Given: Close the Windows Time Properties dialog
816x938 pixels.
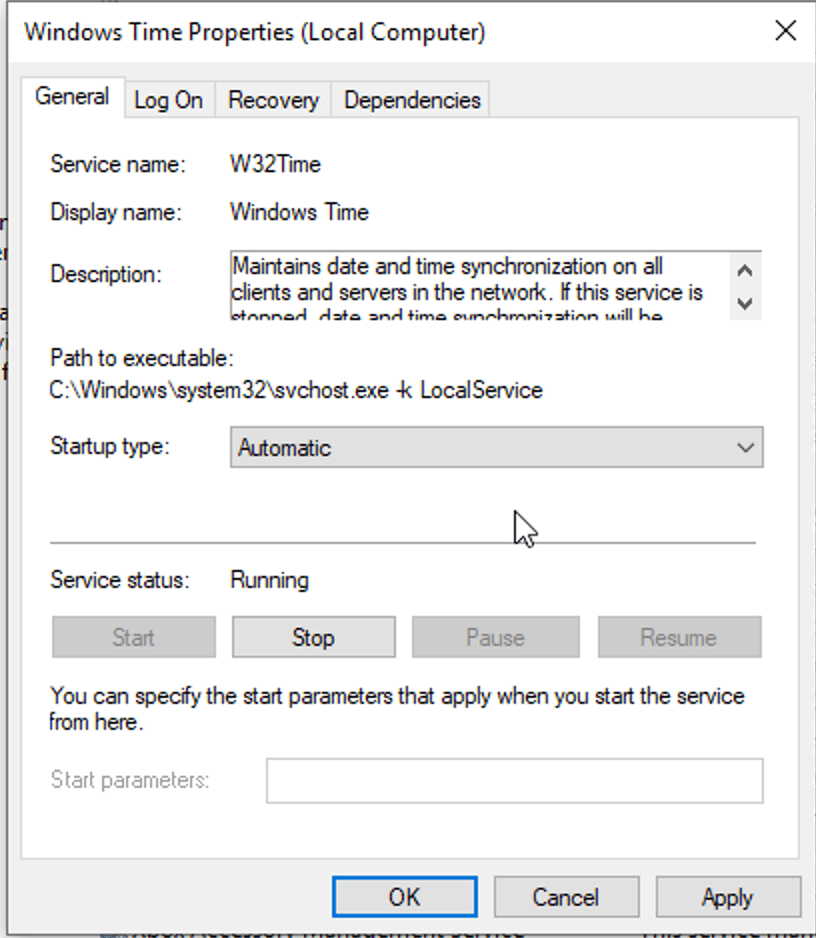Looking at the screenshot, I should pyautogui.click(x=785, y=31).
